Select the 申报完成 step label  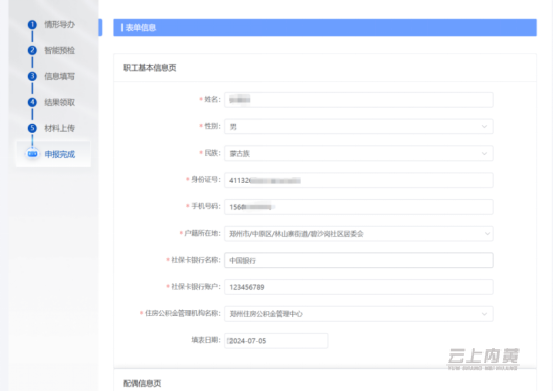pyautogui.click(x=59, y=154)
